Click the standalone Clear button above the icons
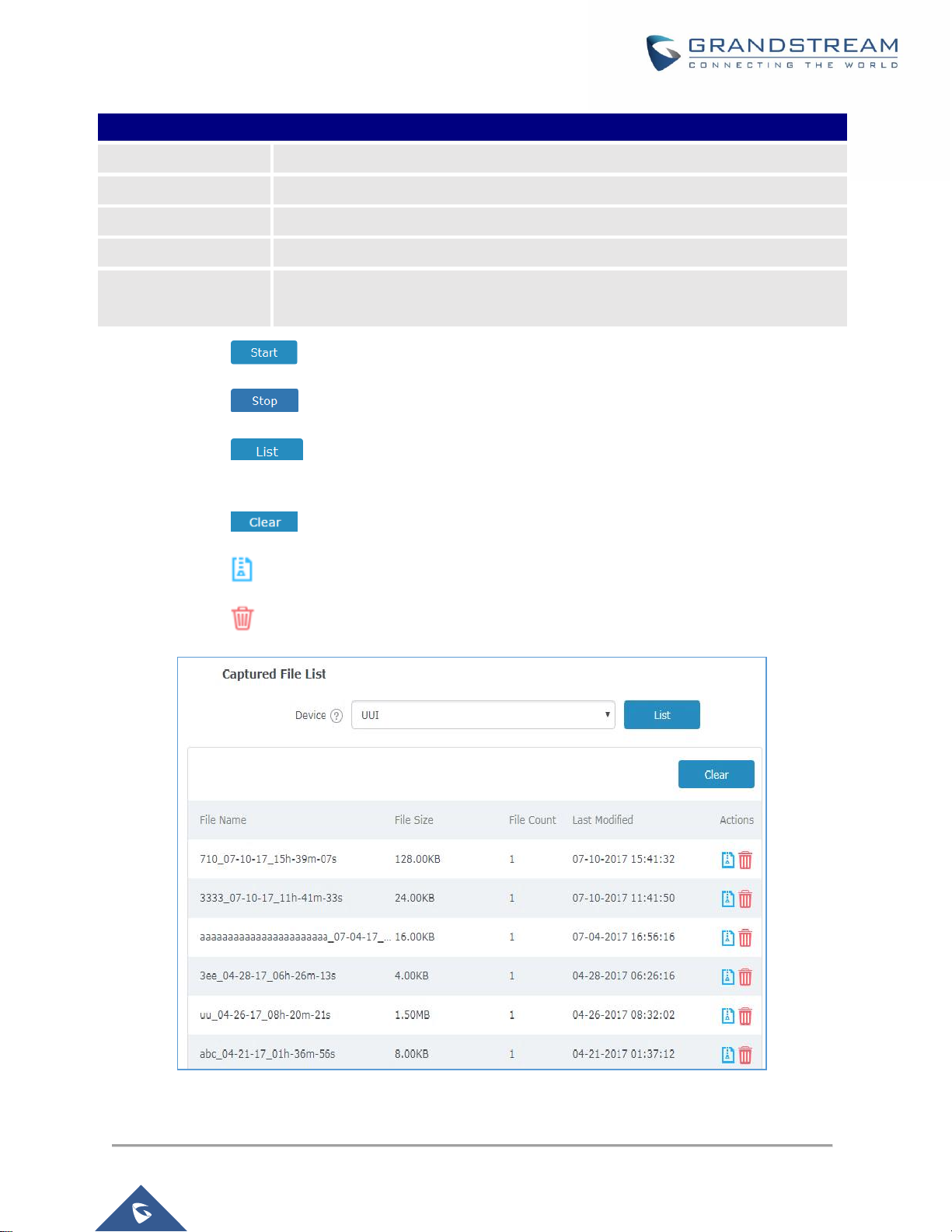This screenshot has height=1232, width=952. (264, 522)
